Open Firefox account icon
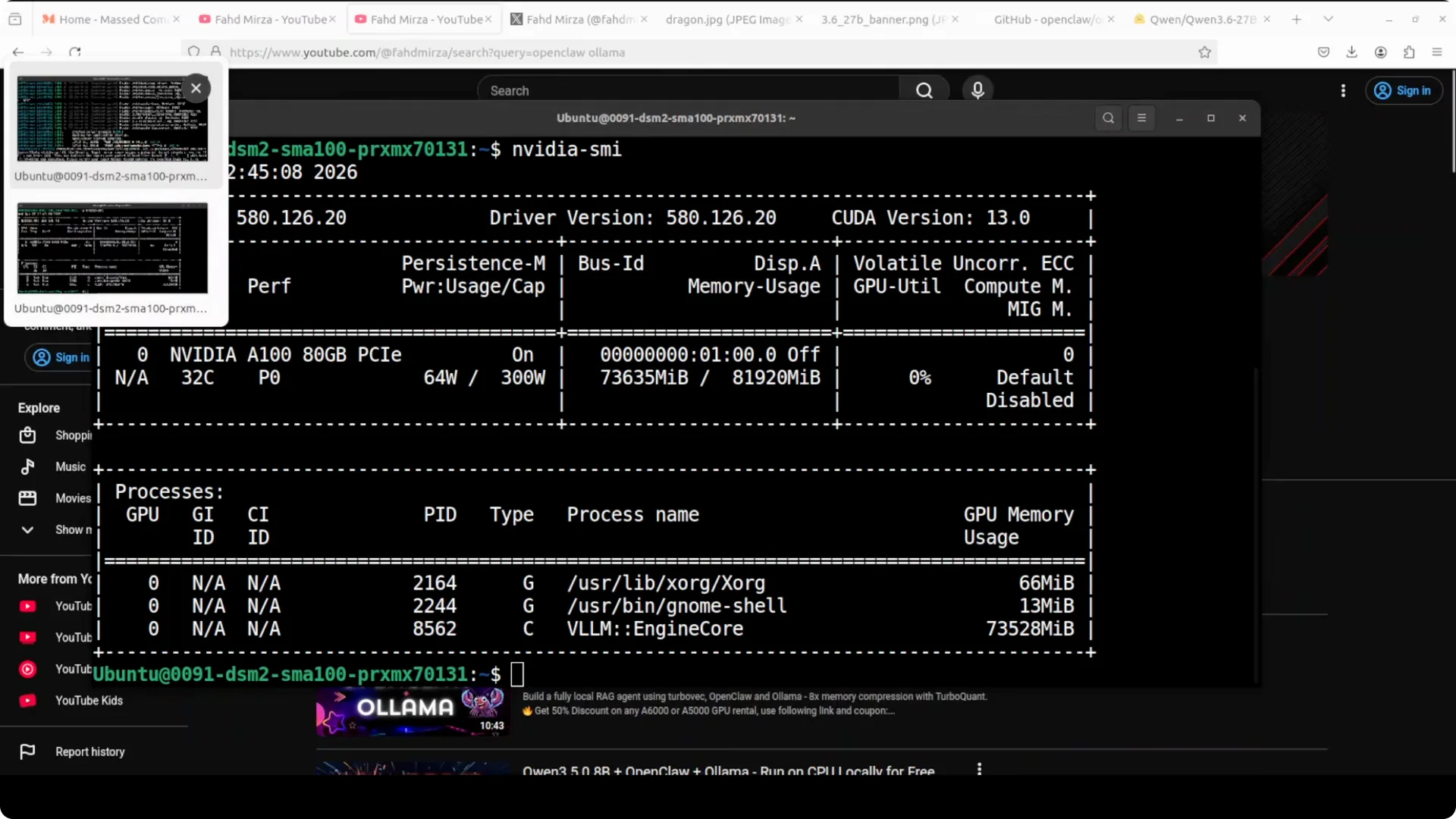Image resolution: width=1456 pixels, height=819 pixels. pos(1380,52)
